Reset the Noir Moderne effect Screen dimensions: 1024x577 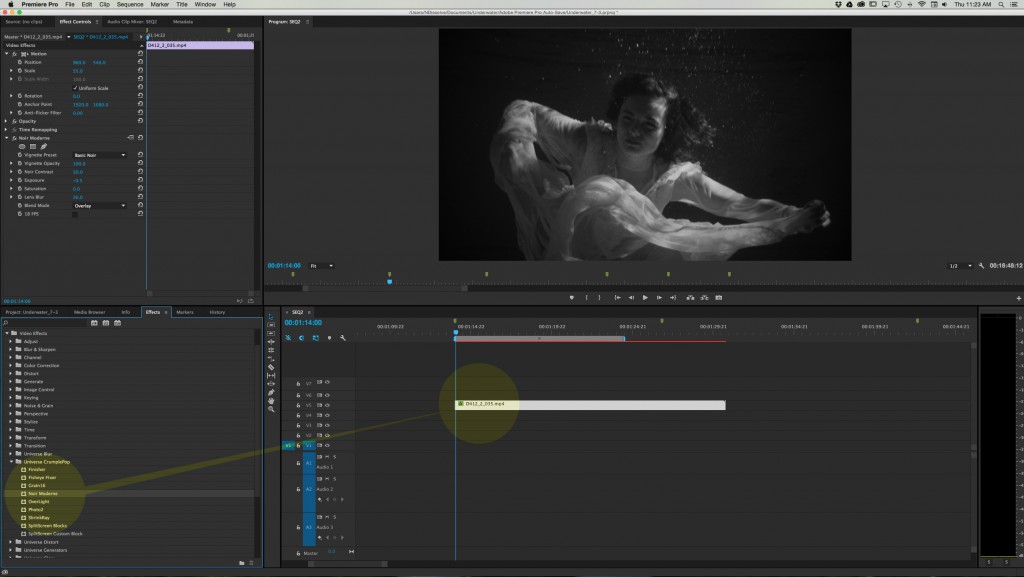(x=140, y=138)
